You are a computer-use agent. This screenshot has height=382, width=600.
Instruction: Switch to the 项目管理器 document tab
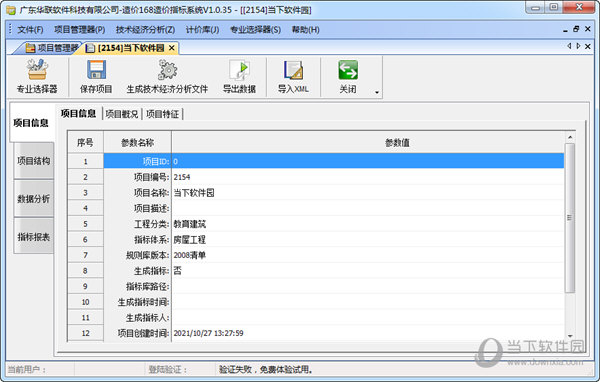point(51,48)
